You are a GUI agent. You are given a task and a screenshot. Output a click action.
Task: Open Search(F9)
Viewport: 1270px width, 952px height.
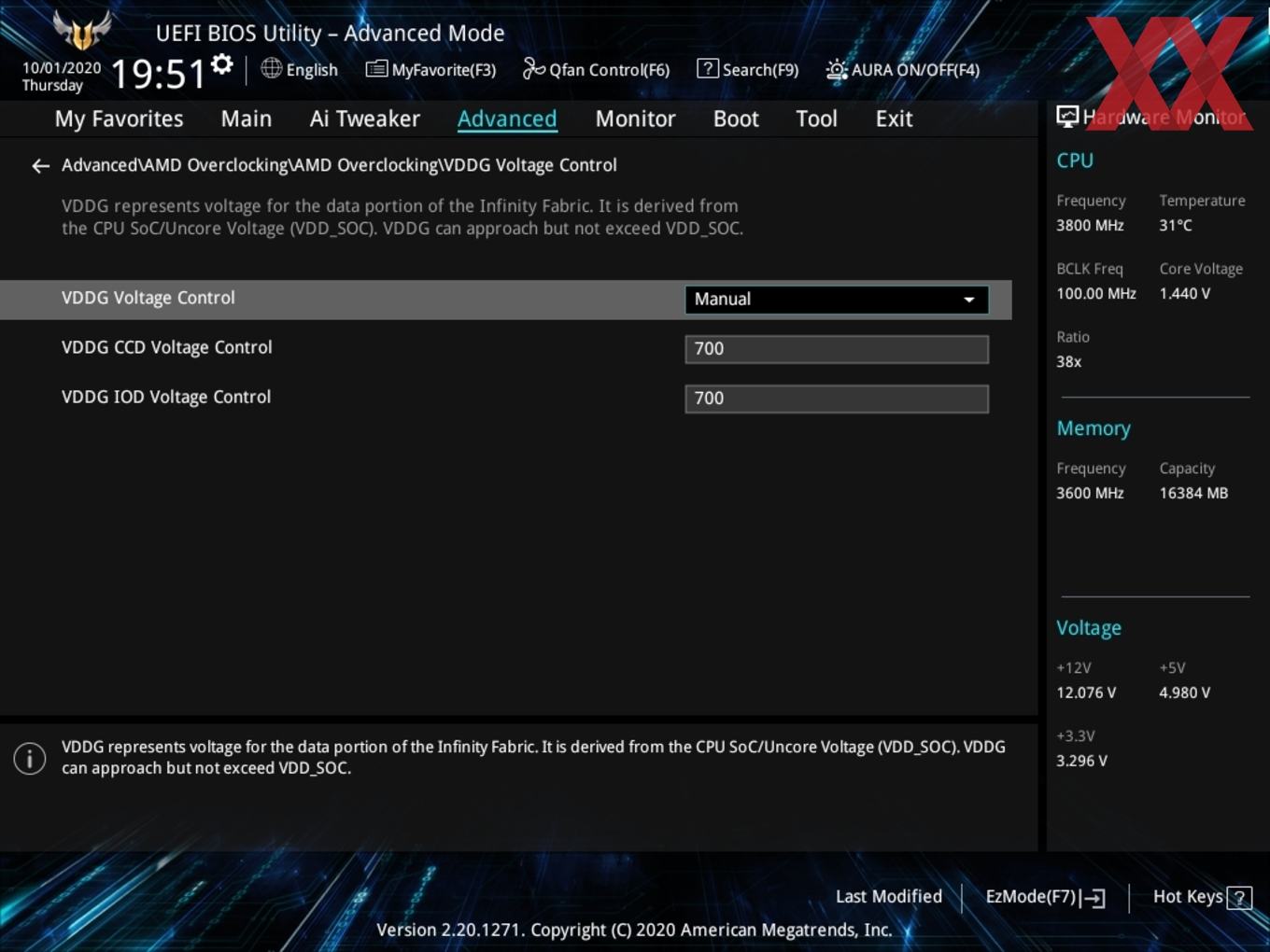pos(748,69)
